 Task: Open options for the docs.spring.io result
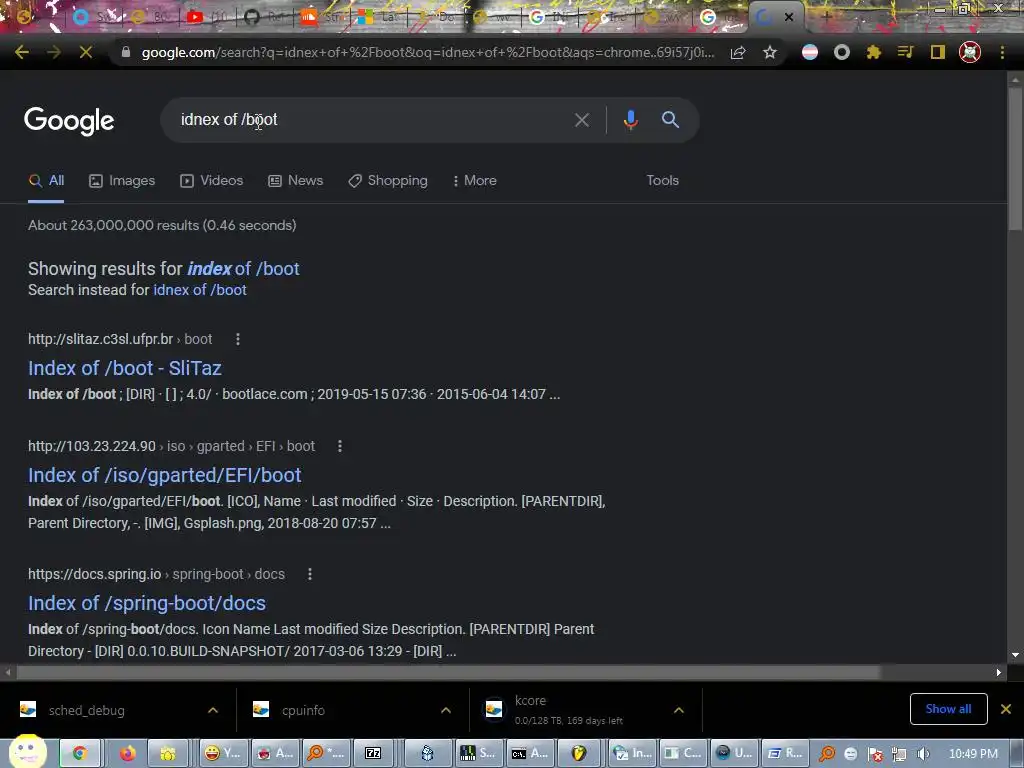pyautogui.click(x=310, y=574)
